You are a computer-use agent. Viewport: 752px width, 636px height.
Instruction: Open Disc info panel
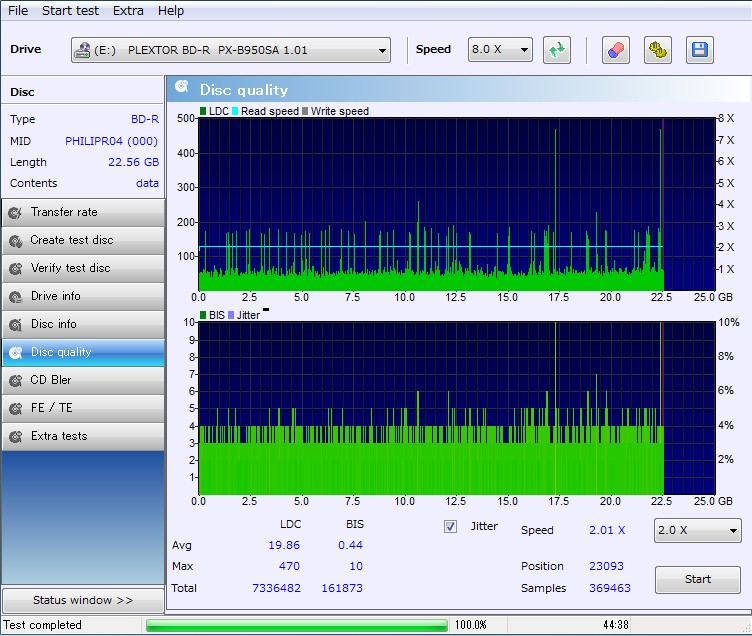pyautogui.click(x=83, y=324)
